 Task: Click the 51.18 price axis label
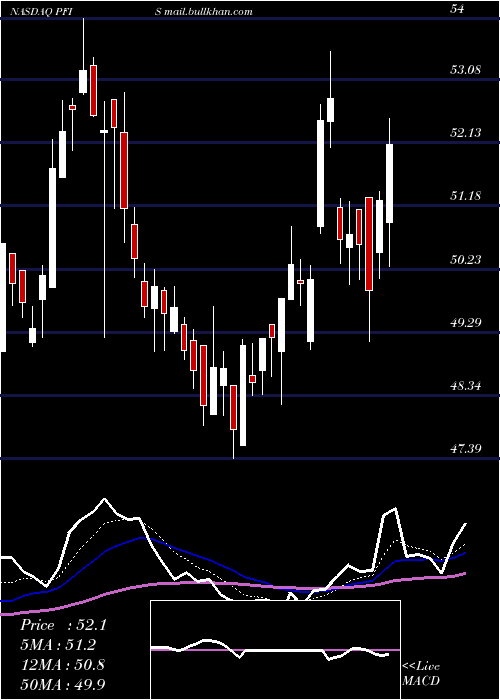coord(466,196)
